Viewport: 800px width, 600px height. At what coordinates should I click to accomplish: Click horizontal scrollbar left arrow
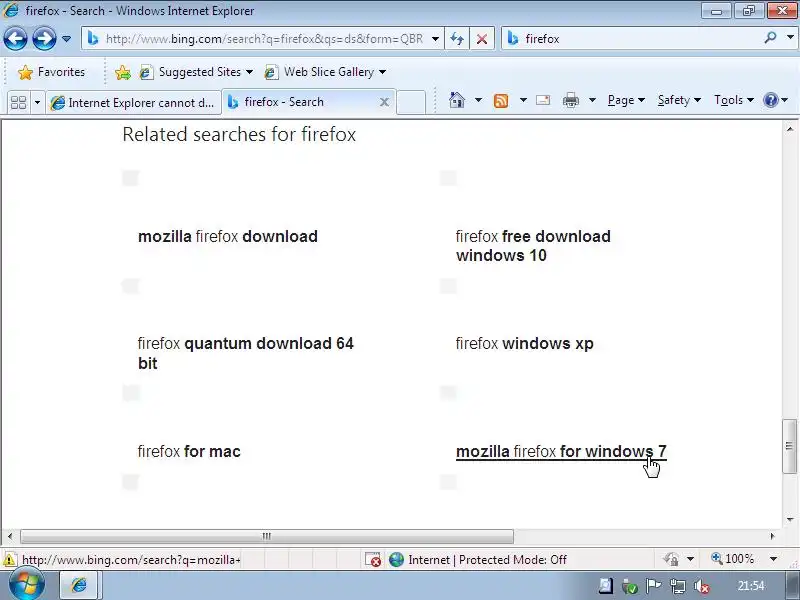[10, 536]
